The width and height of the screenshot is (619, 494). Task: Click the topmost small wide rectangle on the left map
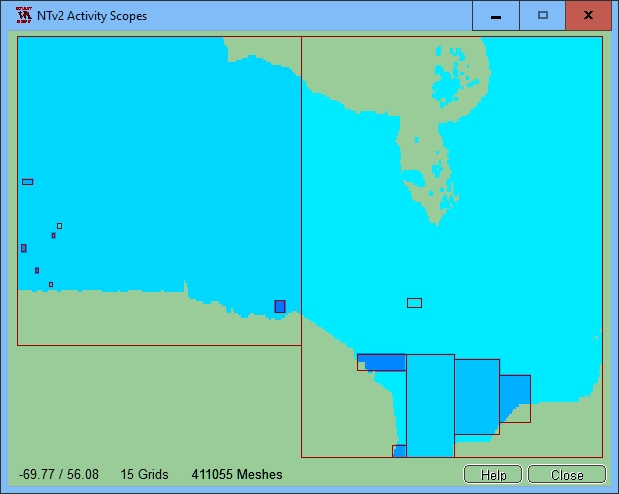click(28, 182)
